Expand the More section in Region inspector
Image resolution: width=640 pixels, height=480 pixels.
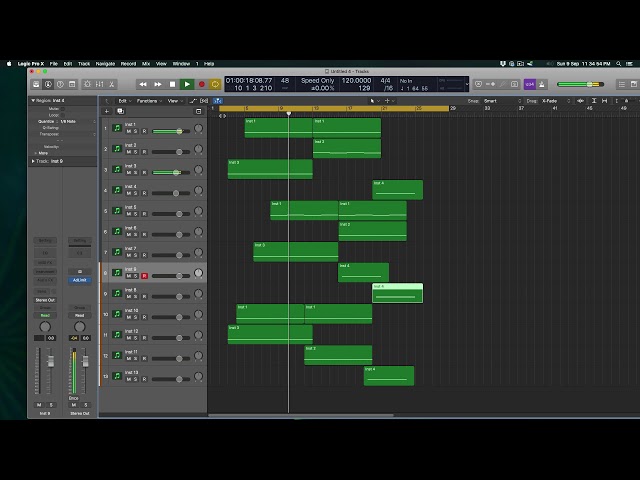pyautogui.click(x=36, y=153)
